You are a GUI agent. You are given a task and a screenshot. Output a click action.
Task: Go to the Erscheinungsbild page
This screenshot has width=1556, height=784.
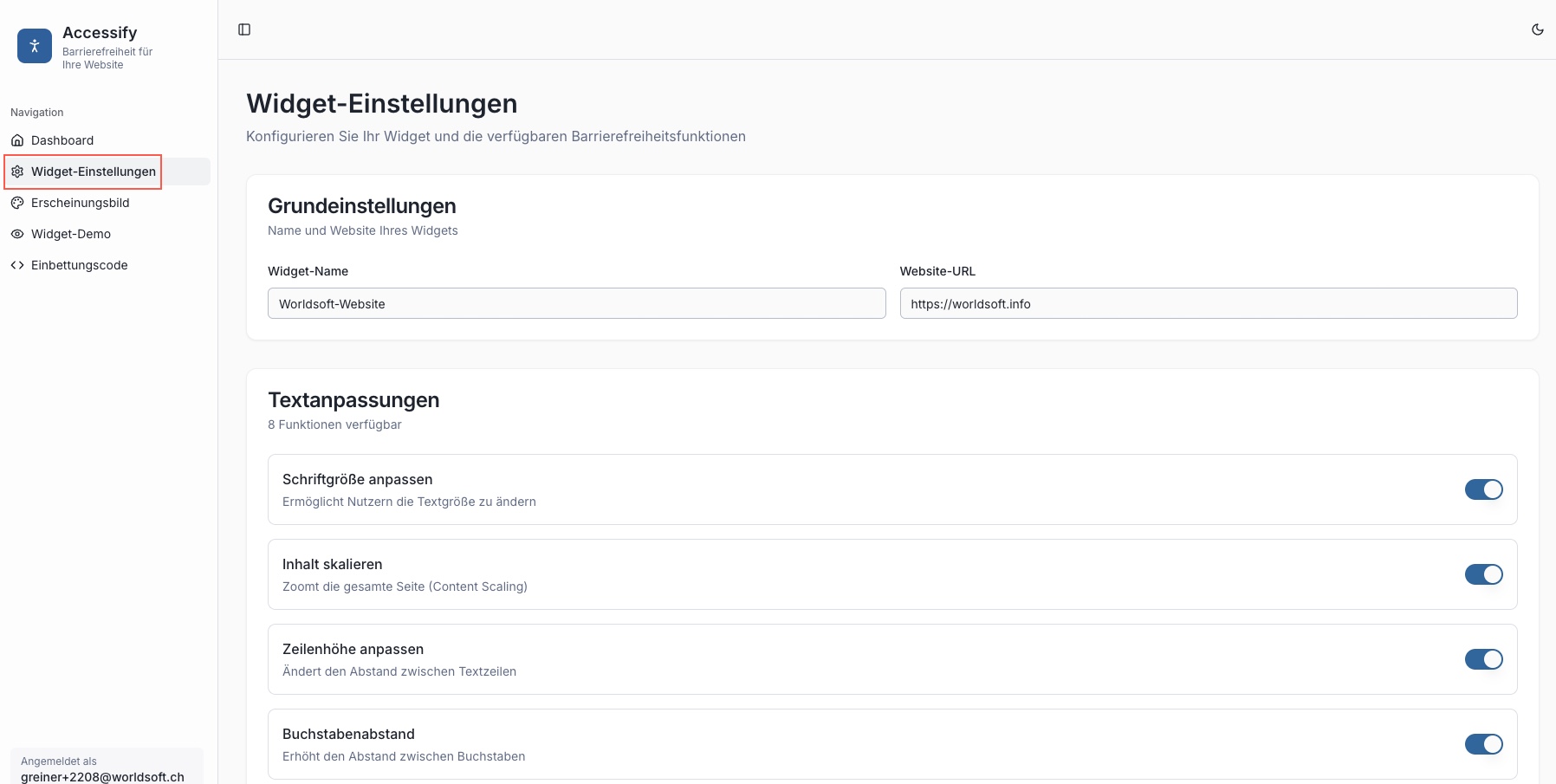tap(80, 203)
